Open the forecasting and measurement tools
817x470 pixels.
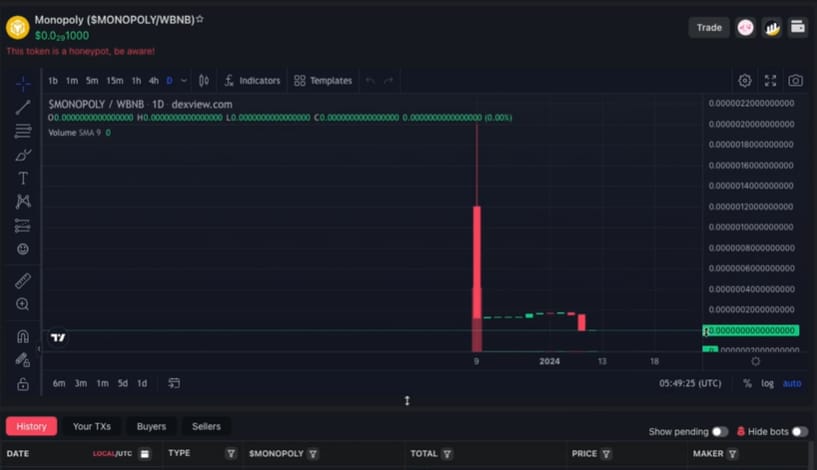tap(23, 226)
